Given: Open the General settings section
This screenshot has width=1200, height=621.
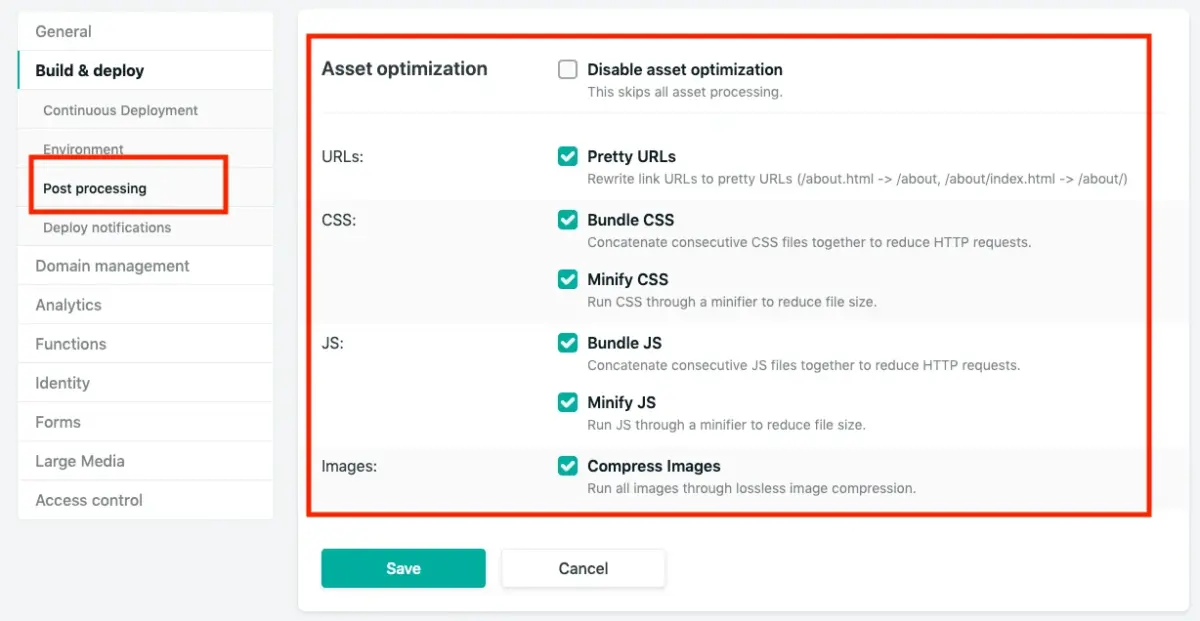Looking at the screenshot, I should [x=64, y=31].
